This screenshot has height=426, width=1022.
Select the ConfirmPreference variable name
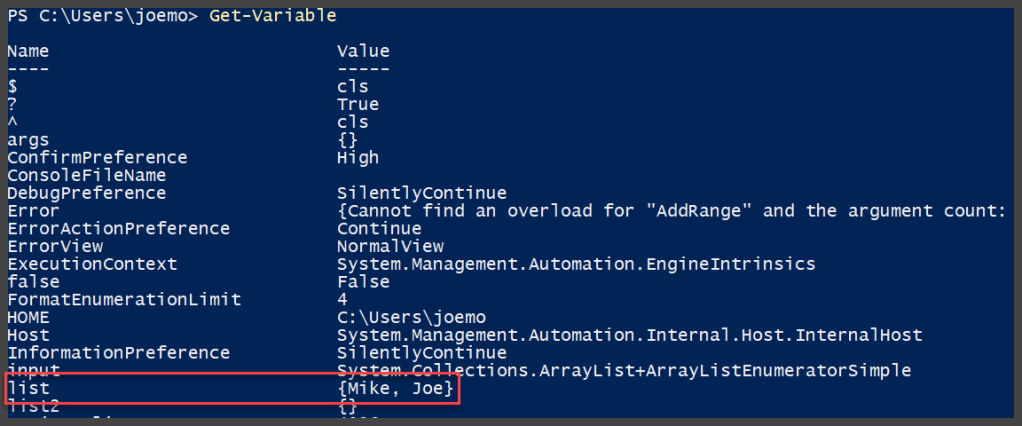click(97, 157)
